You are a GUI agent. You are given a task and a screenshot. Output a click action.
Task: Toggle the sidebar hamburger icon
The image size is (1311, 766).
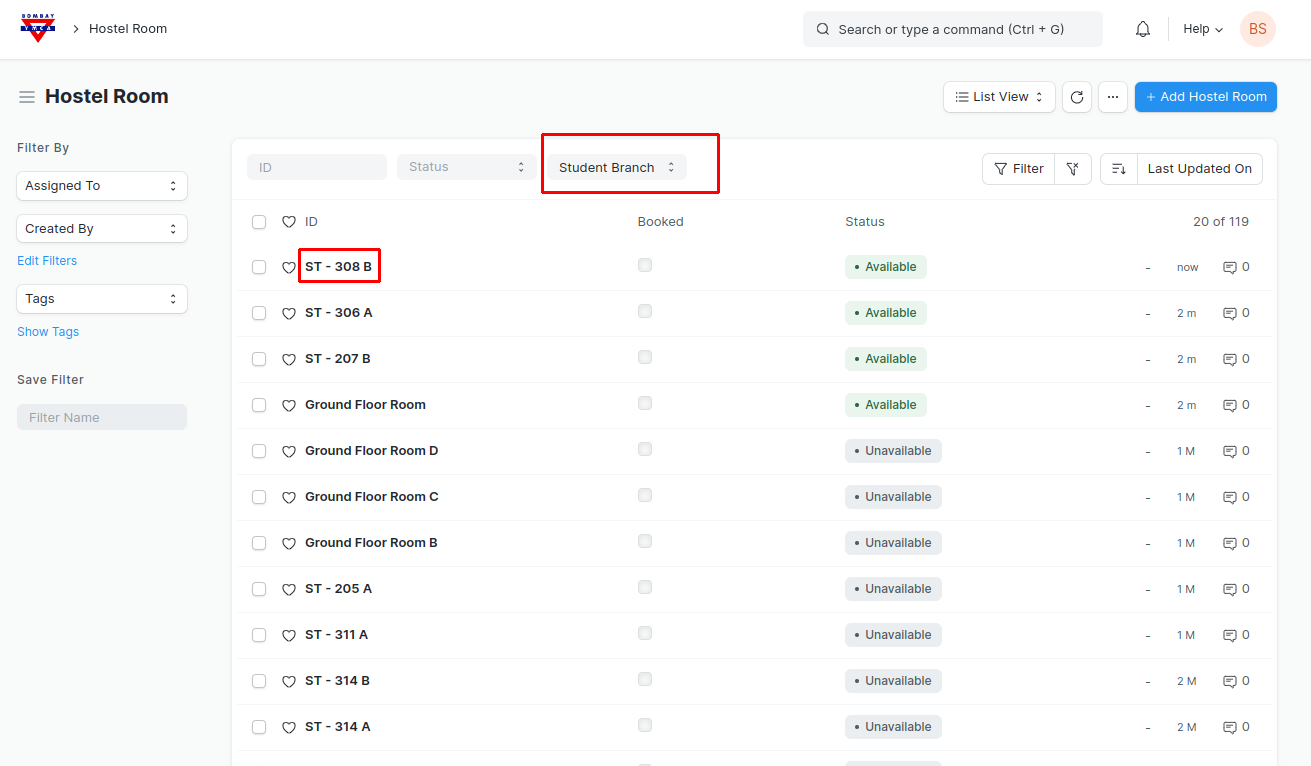[27, 97]
